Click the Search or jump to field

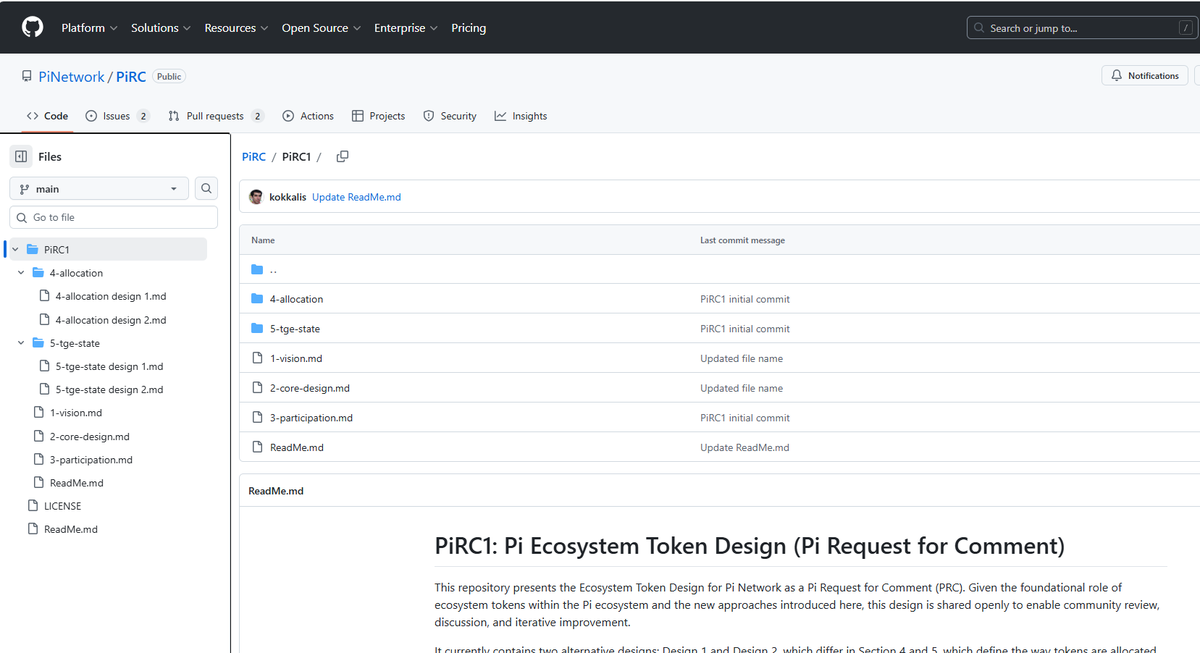click(1082, 28)
